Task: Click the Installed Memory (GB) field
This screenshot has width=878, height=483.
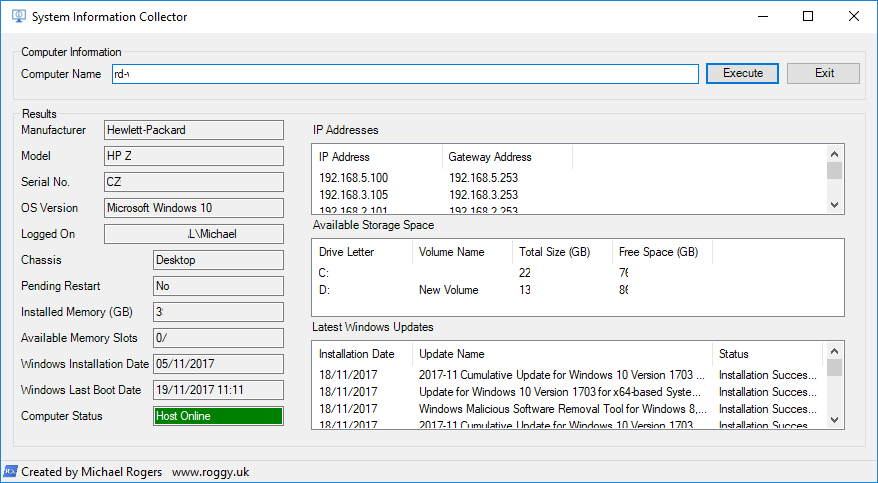Action: tap(218, 312)
